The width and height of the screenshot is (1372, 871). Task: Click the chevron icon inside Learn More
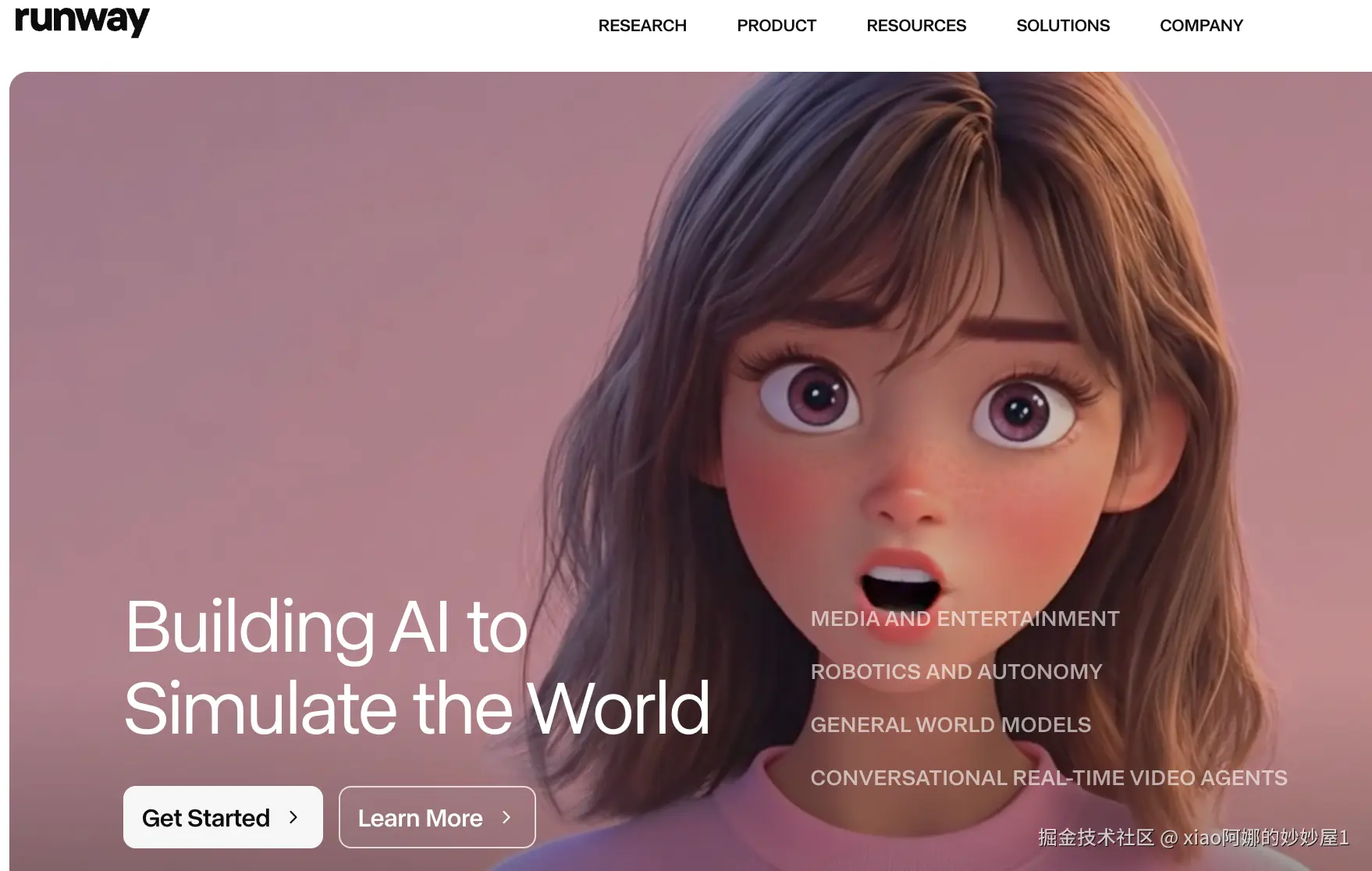(507, 817)
